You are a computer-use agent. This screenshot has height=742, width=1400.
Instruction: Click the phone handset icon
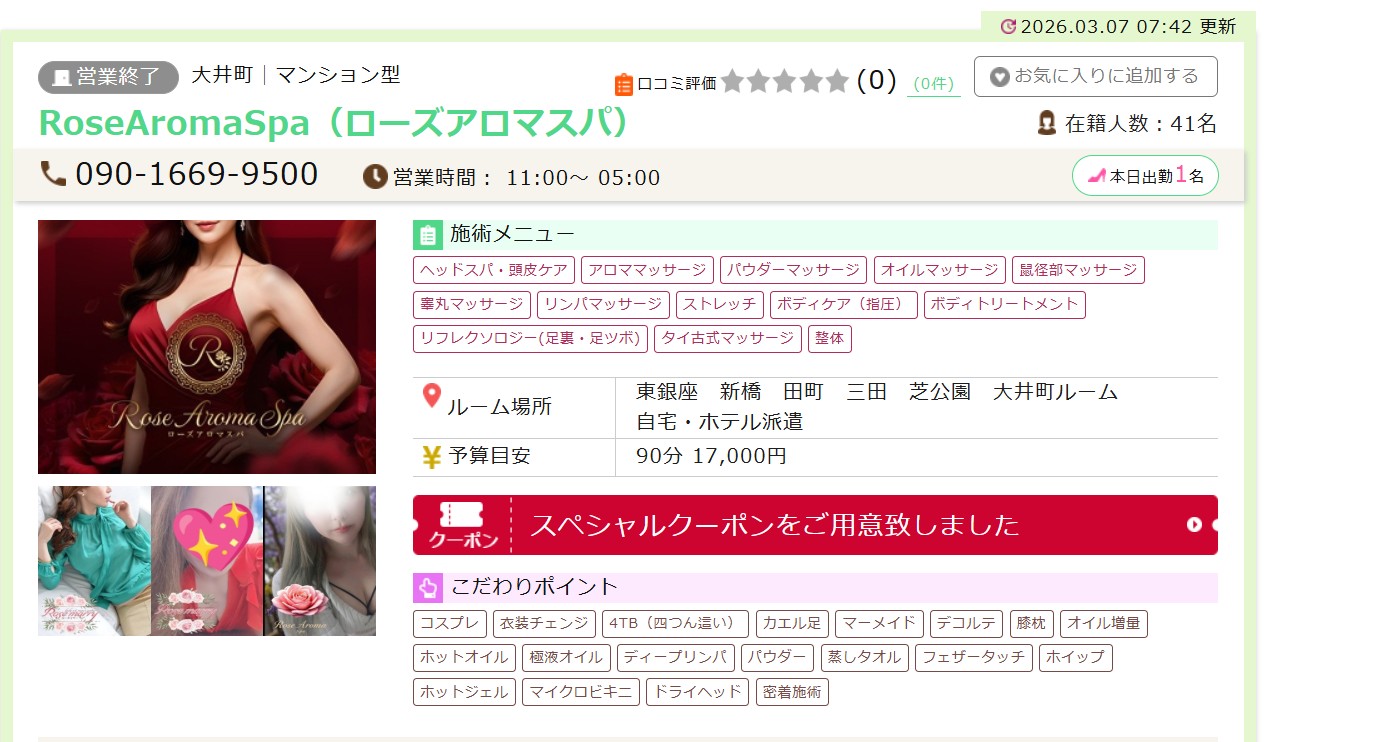click(x=52, y=174)
